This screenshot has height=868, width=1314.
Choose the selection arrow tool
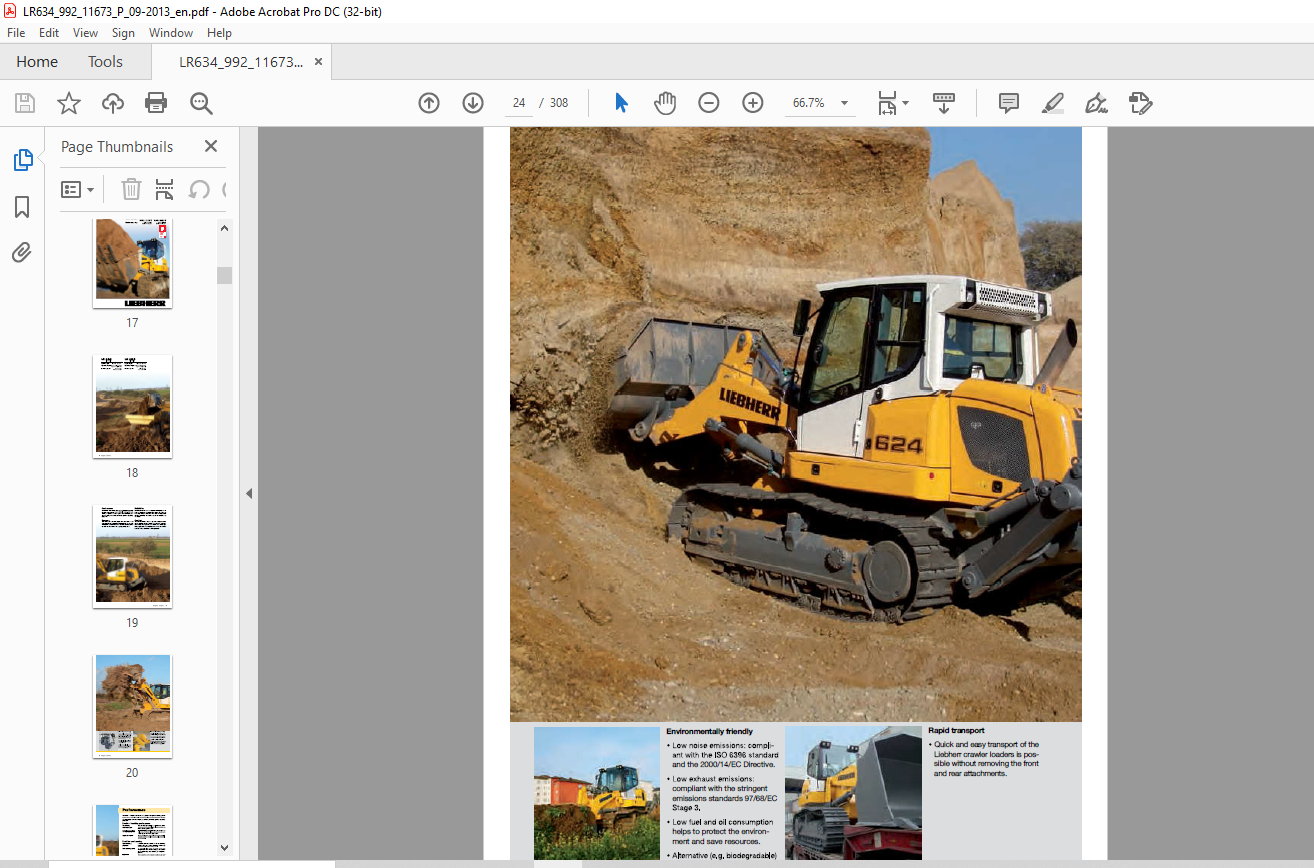[x=621, y=103]
